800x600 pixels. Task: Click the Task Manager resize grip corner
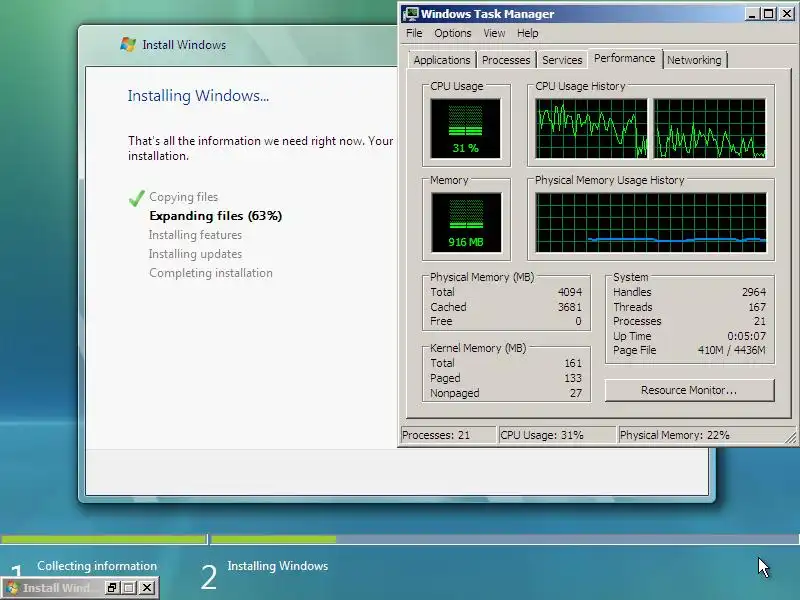point(791,437)
